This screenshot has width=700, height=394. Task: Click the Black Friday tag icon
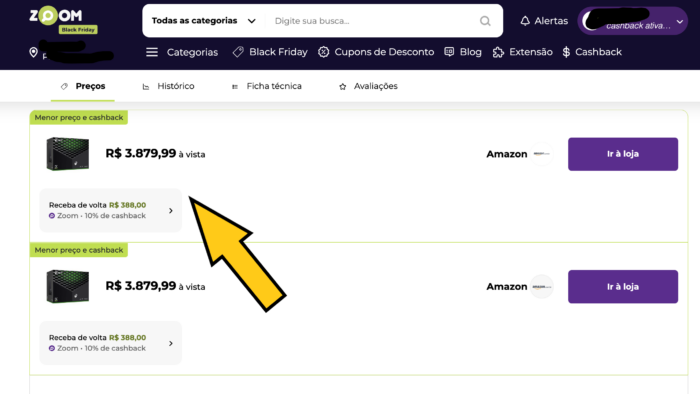[238, 52]
